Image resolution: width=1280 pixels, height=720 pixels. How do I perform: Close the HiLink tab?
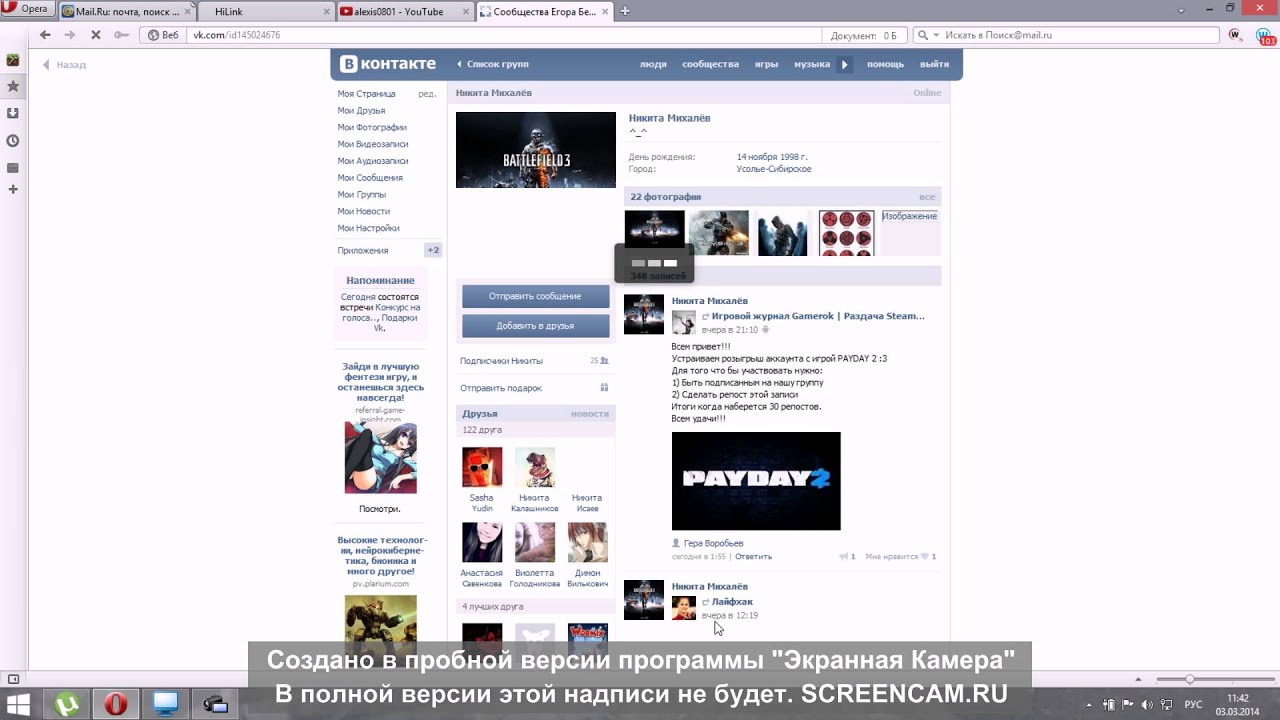(326, 11)
